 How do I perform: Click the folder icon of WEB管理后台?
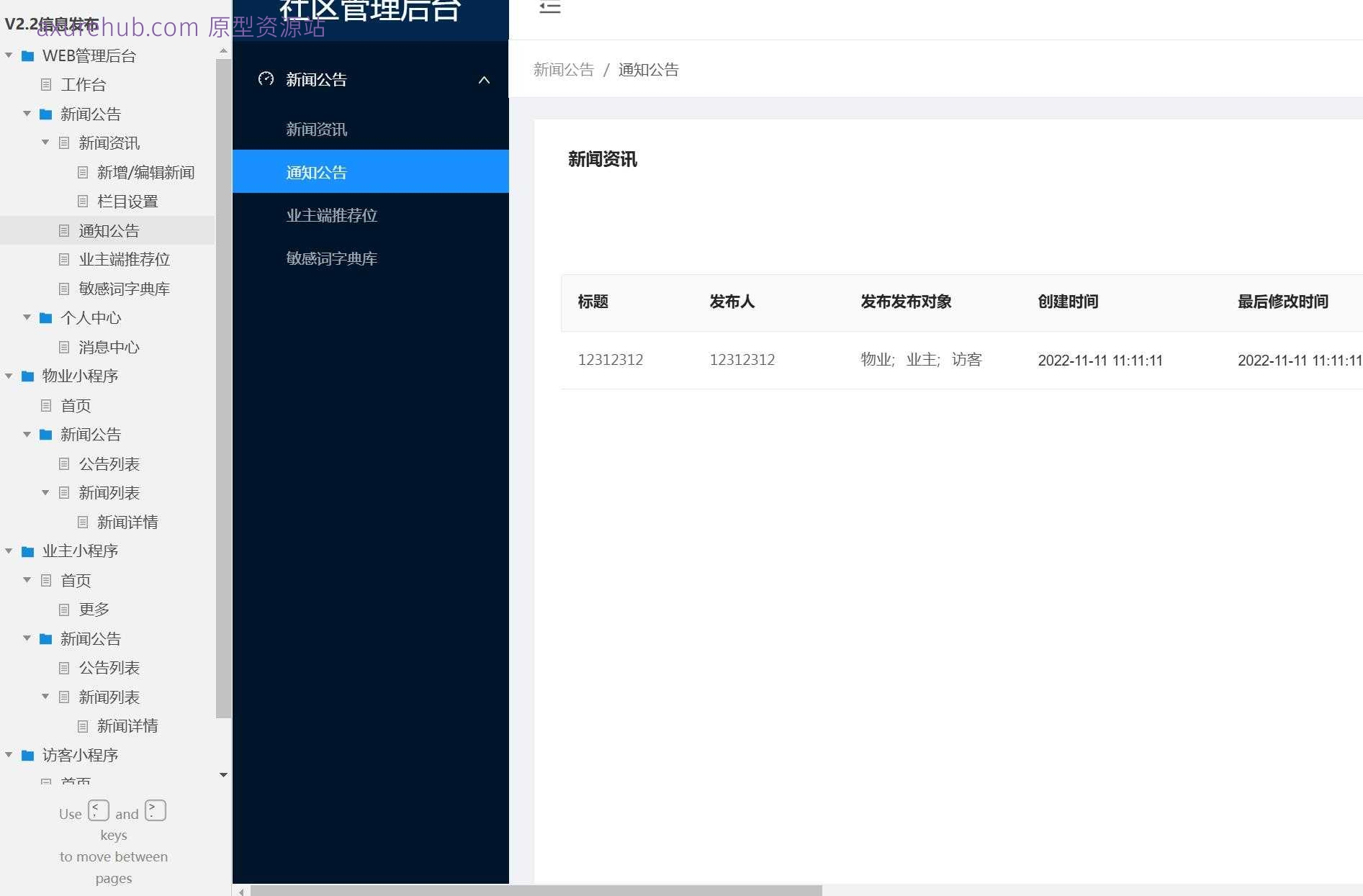pos(28,55)
